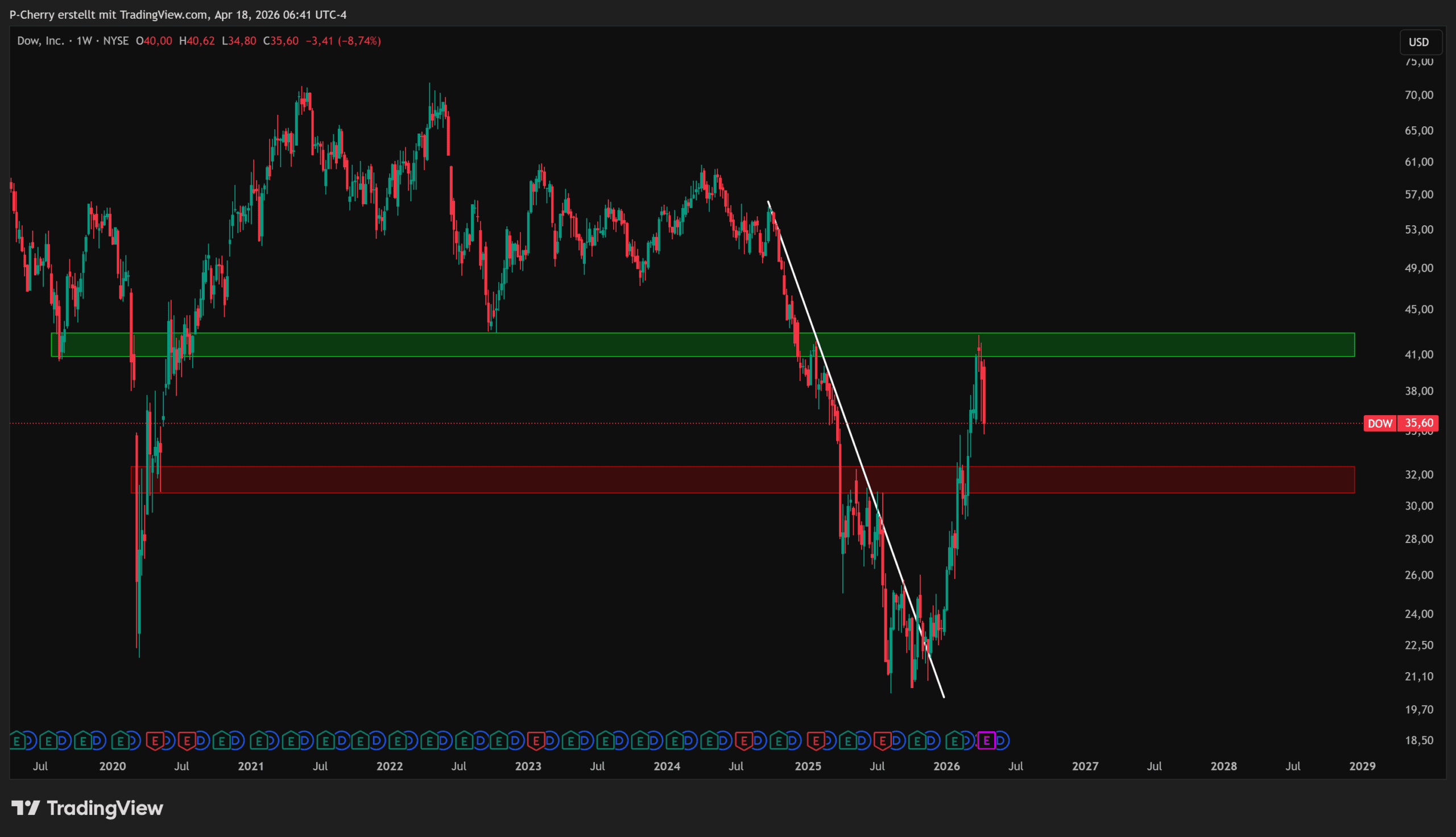
Task: Click the 2026 label on time axis
Action: [946, 766]
